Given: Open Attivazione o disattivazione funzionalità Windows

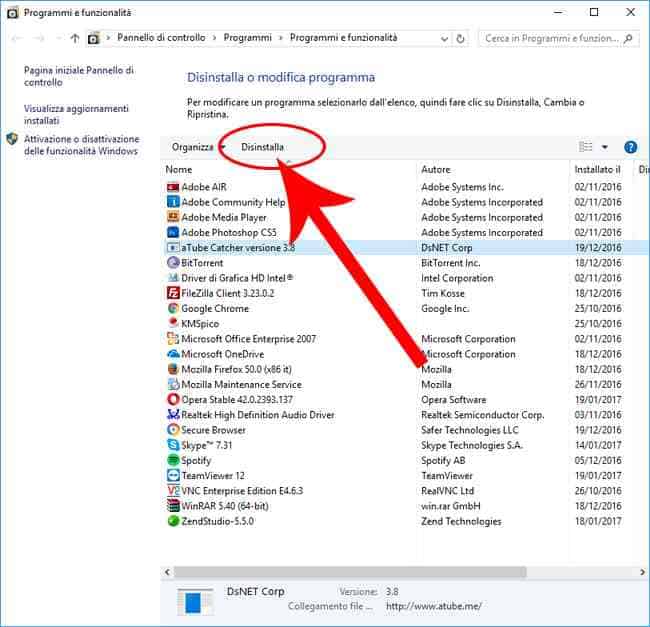Looking at the screenshot, I should tap(82, 145).
